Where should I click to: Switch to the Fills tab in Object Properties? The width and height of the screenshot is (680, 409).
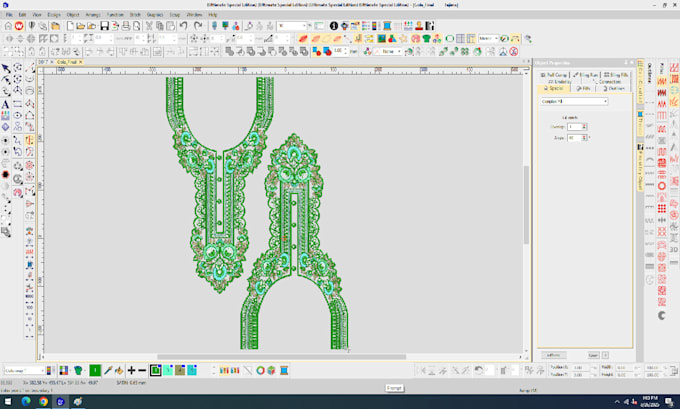coord(584,88)
